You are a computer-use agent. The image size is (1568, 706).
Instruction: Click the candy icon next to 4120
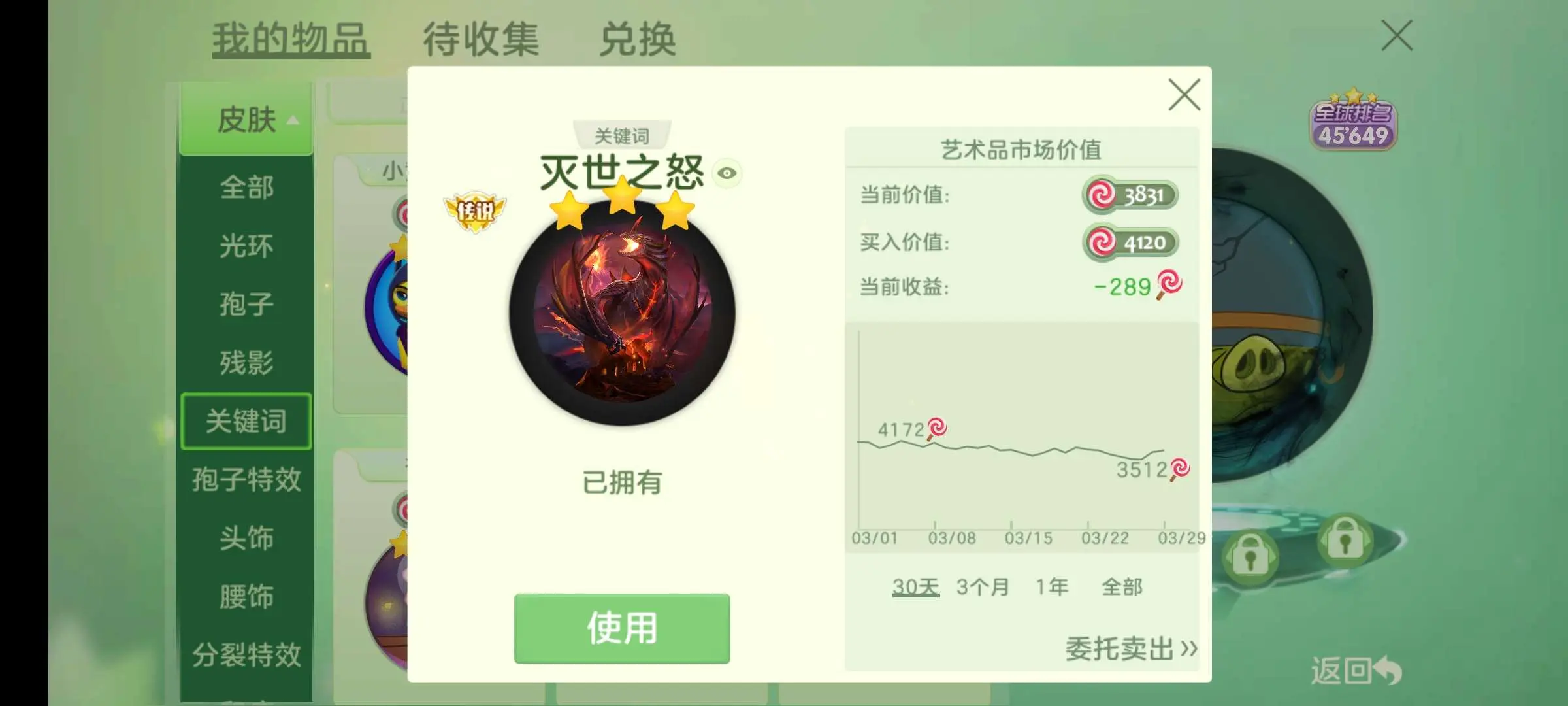click(1102, 243)
